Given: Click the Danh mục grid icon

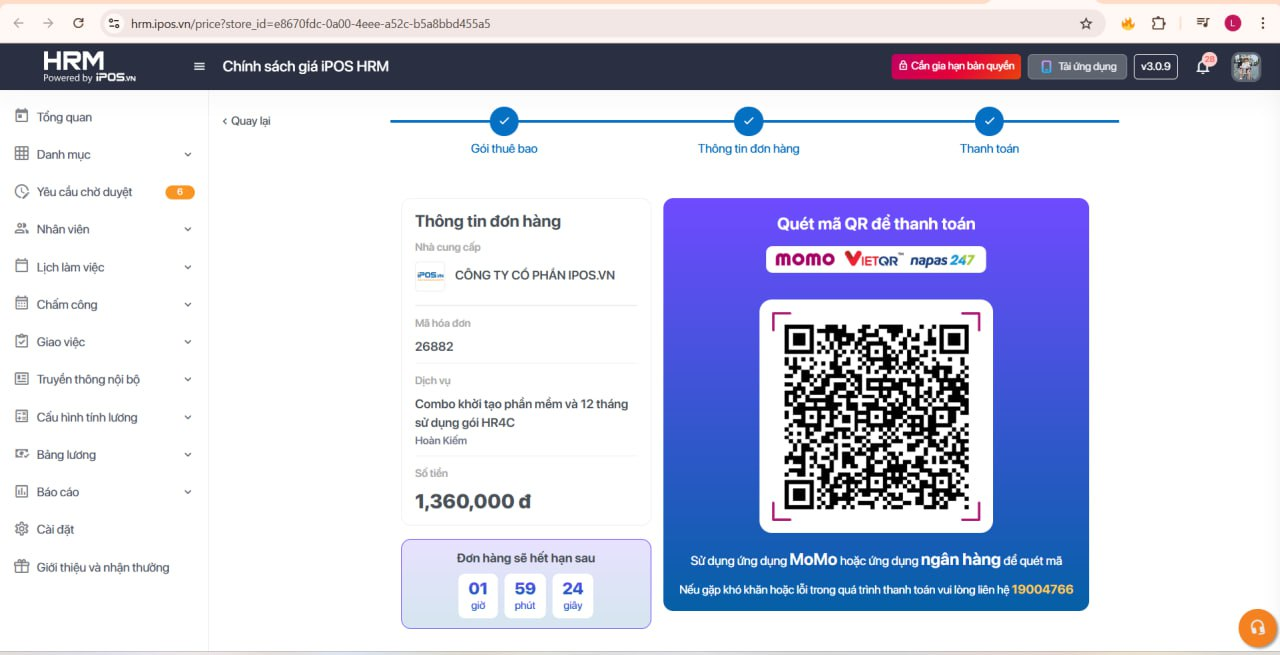Looking at the screenshot, I should click(x=22, y=154).
